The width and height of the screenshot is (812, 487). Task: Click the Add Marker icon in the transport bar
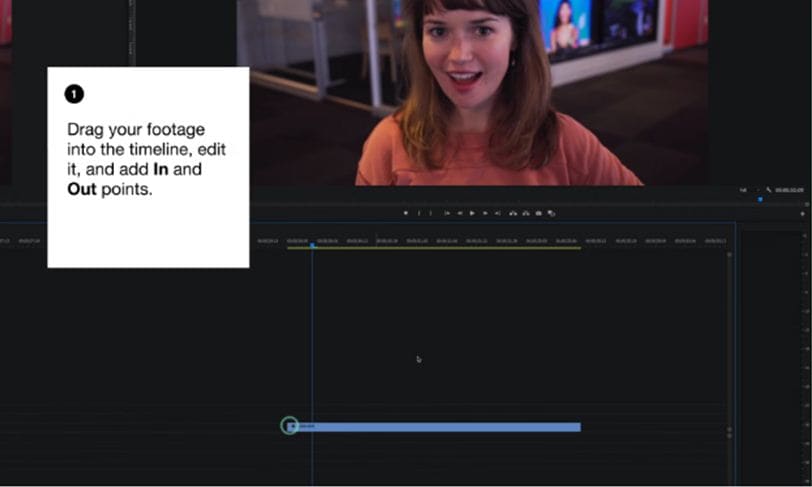(x=405, y=213)
